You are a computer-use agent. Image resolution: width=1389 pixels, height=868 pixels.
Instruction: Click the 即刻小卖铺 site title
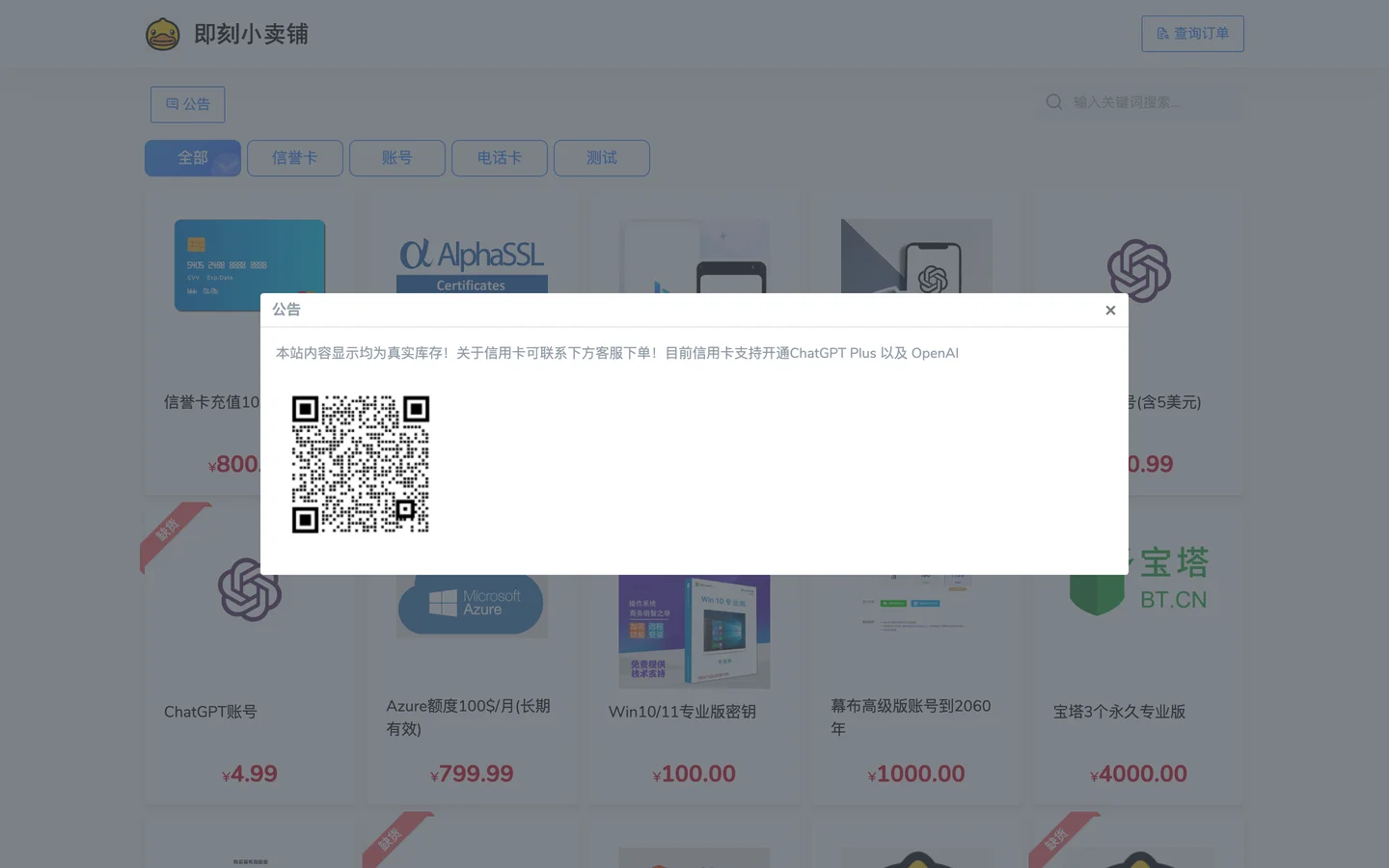click(251, 34)
